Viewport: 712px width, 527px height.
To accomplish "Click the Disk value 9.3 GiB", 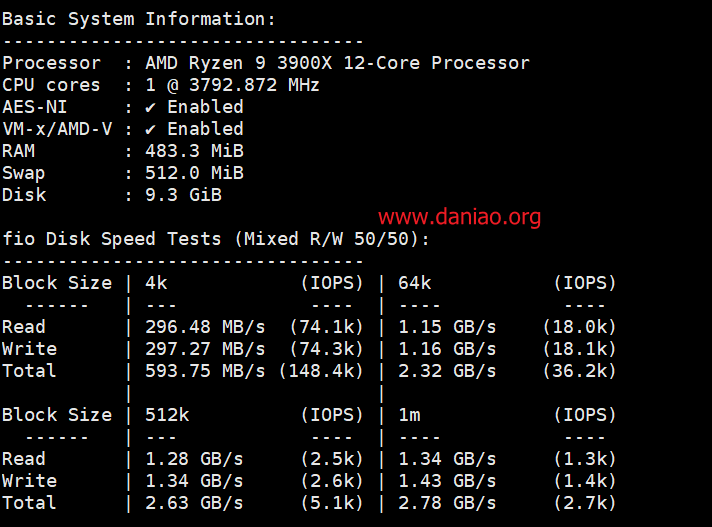I will click(183, 195).
